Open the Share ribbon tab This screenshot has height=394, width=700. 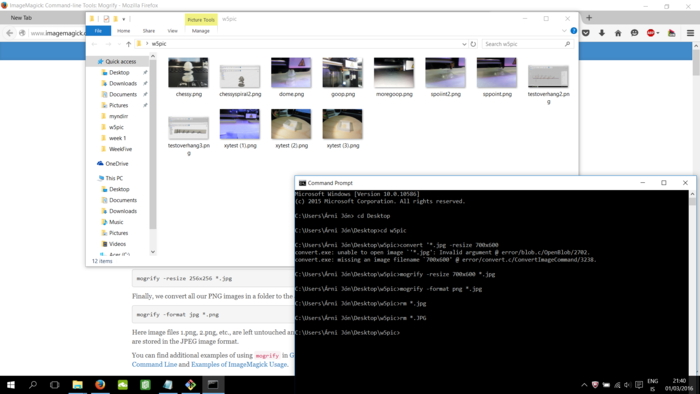pos(149,31)
